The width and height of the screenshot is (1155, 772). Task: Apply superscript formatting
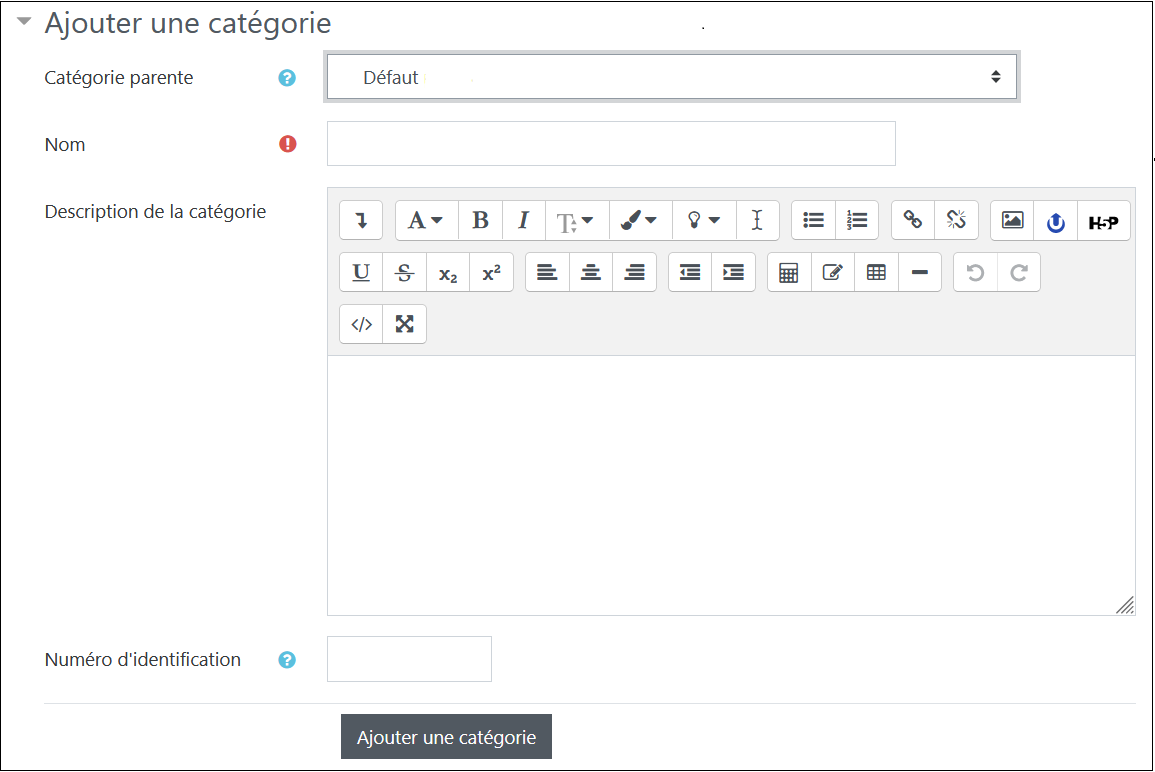click(490, 271)
